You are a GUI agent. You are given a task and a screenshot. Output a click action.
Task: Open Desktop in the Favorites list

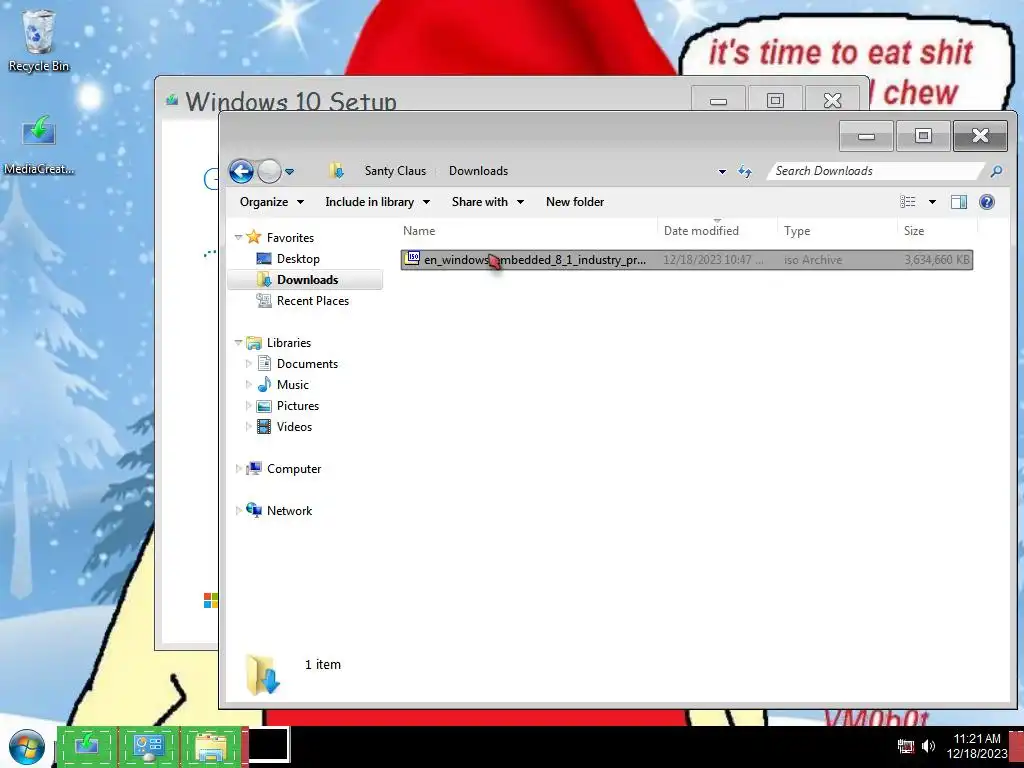(298, 259)
